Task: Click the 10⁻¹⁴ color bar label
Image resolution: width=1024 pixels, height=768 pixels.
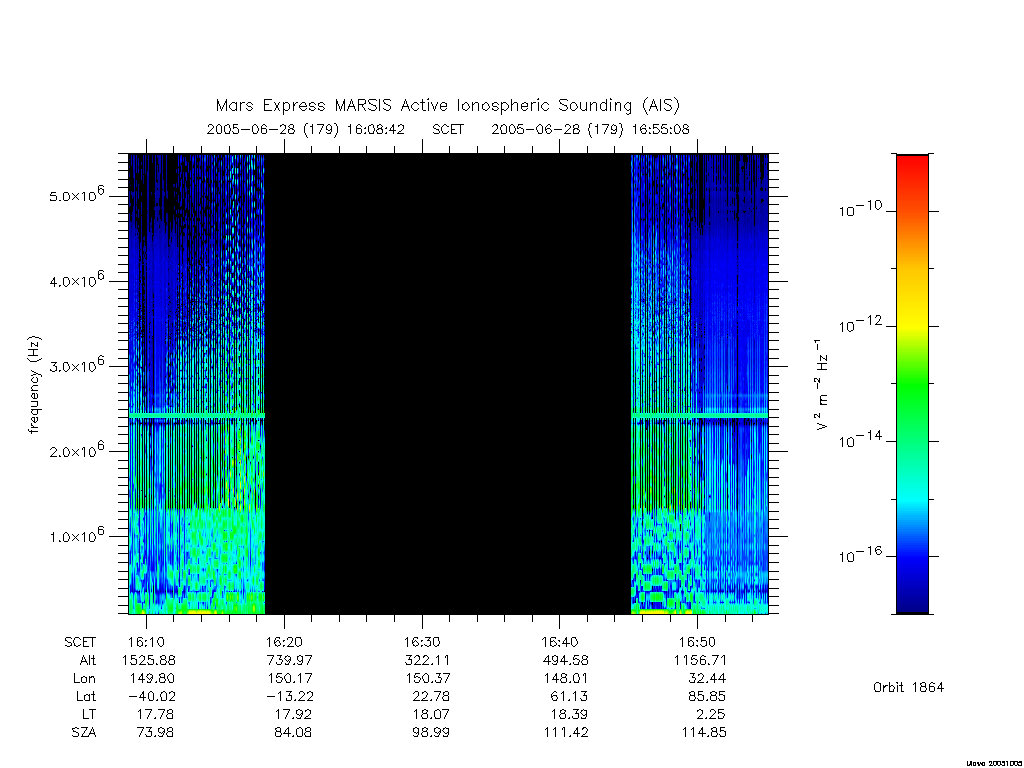Action: pyautogui.click(x=861, y=440)
